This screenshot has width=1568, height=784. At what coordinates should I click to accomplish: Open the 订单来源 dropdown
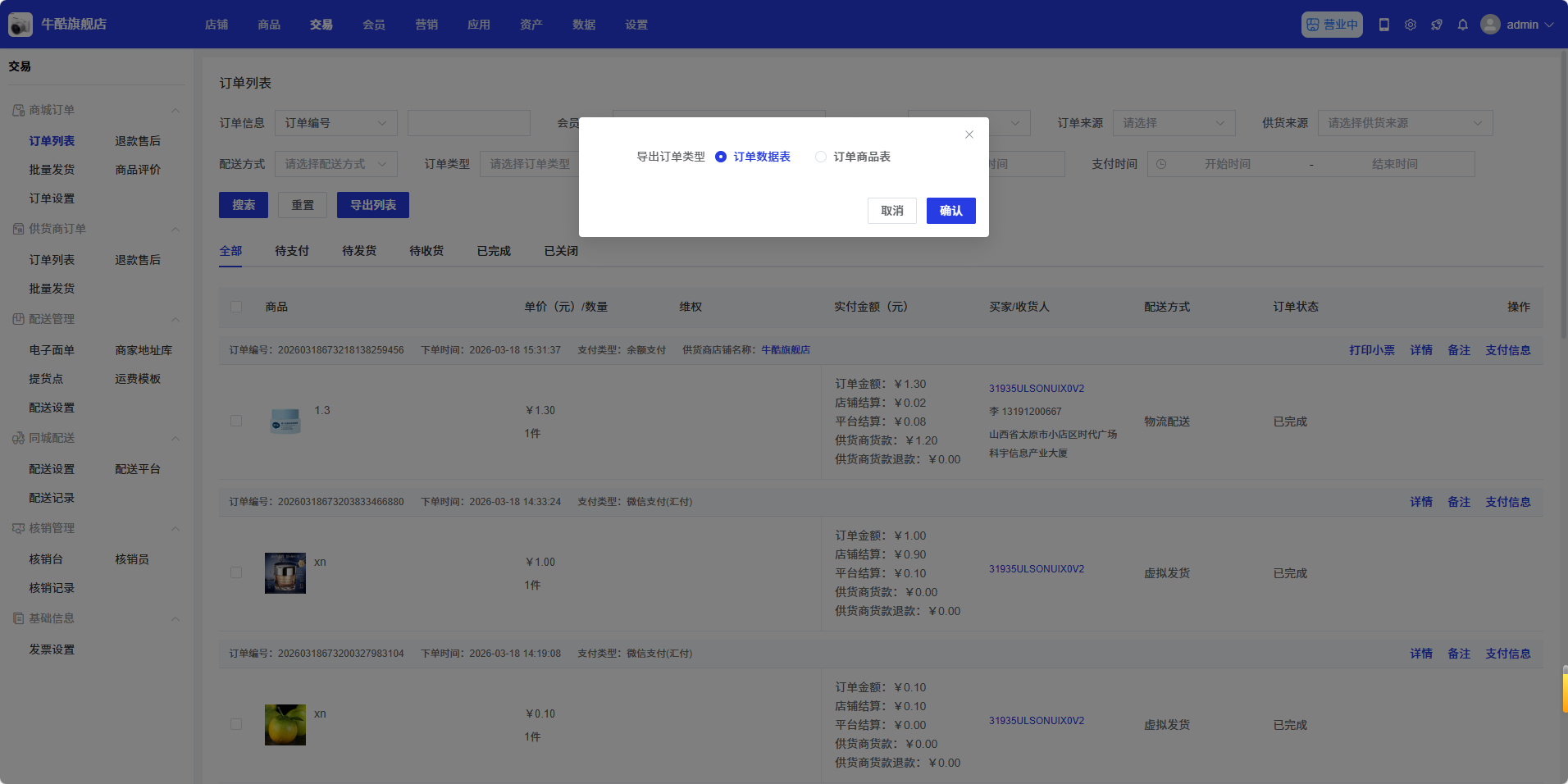1174,123
